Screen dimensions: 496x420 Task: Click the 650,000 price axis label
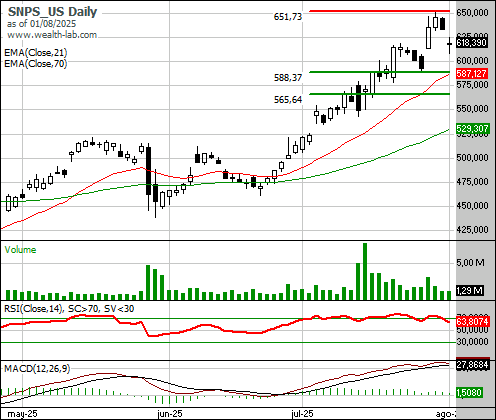(472, 13)
